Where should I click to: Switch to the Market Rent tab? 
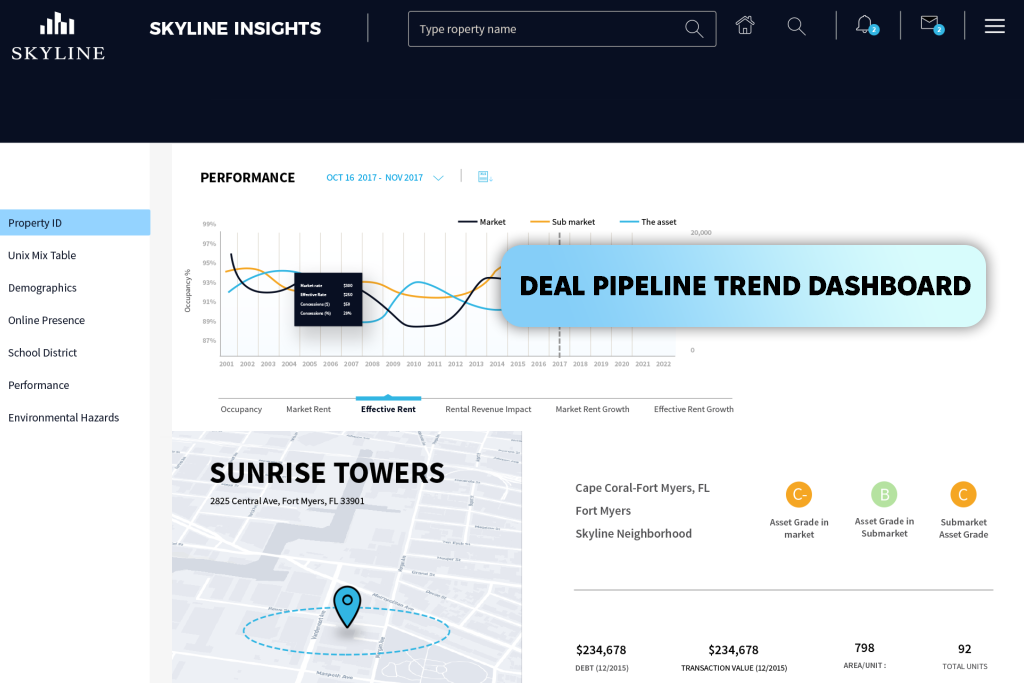pyautogui.click(x=308, y=409)
